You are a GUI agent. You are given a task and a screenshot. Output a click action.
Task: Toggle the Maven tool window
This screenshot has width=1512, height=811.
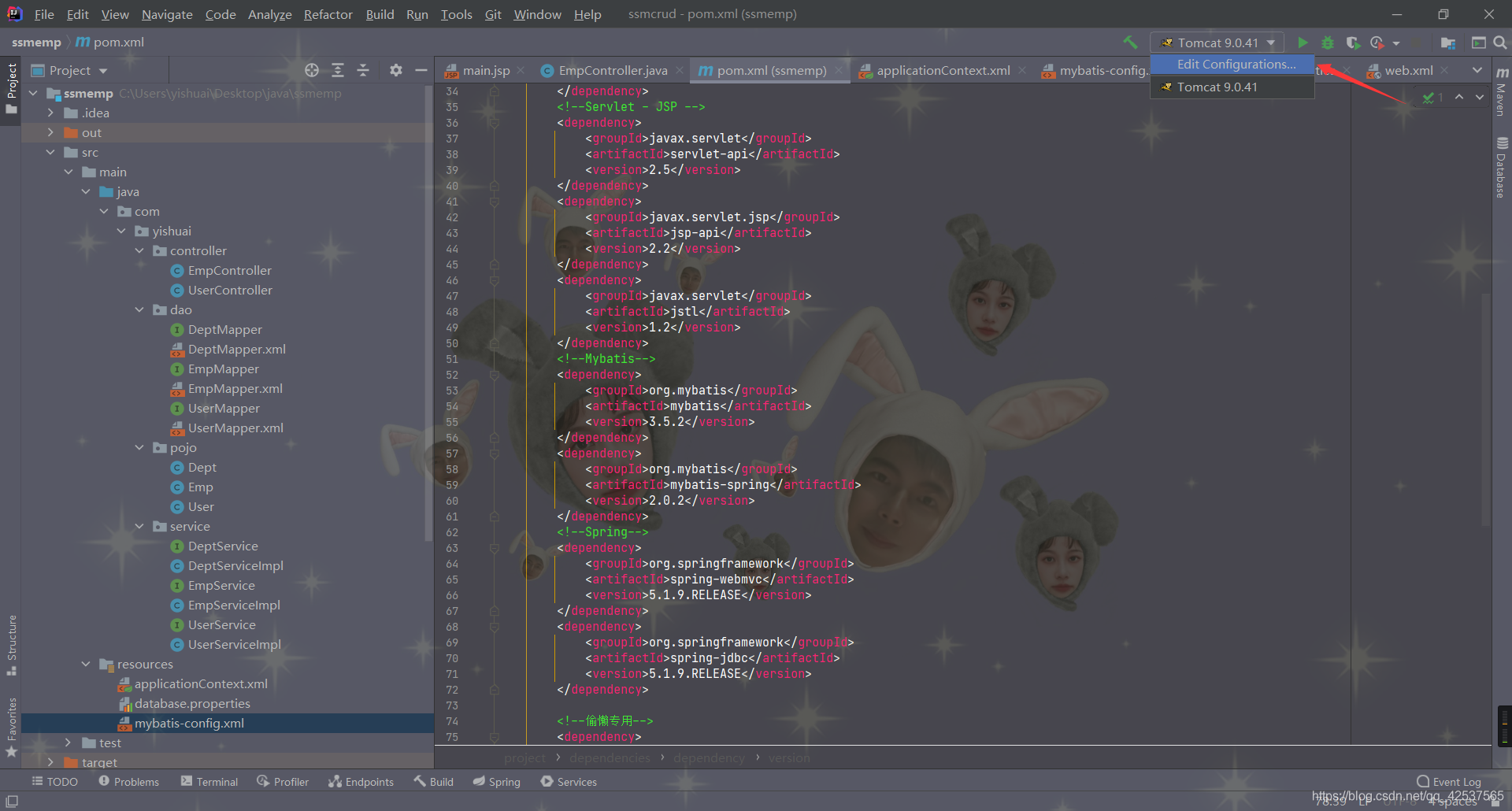1502,91
